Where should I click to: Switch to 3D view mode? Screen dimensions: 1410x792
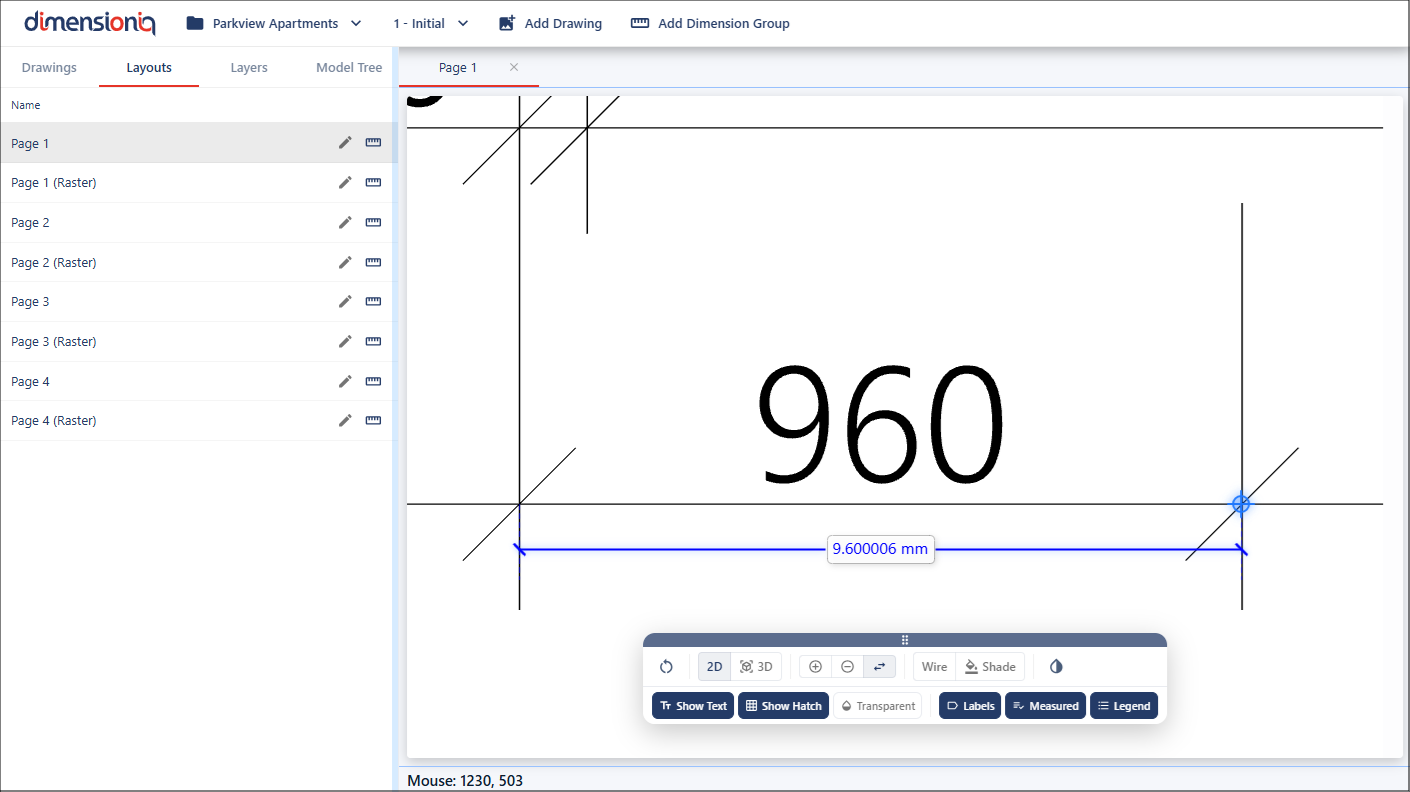point(756,667)
